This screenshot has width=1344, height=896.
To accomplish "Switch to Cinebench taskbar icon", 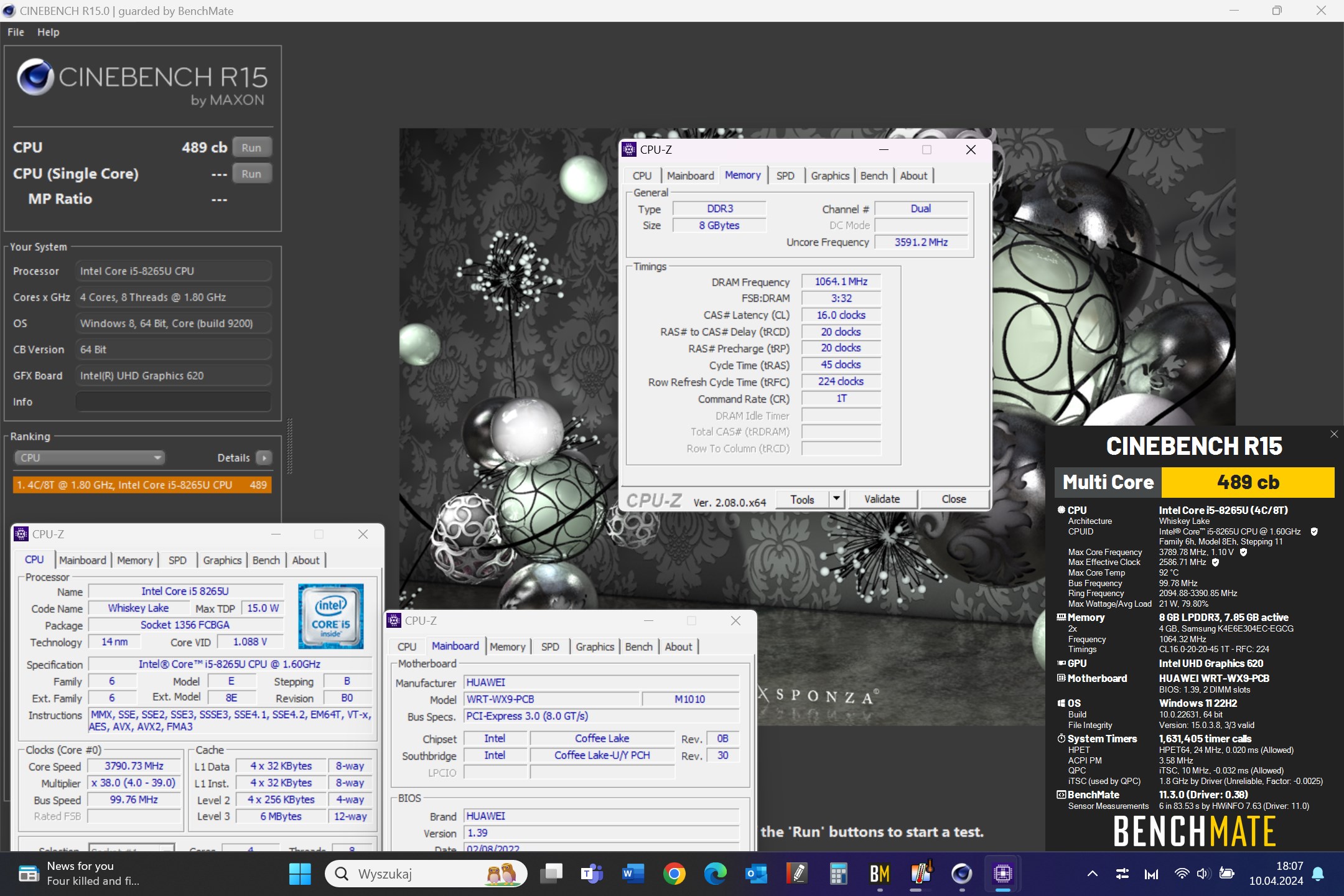I will click(x=961, y=874).
